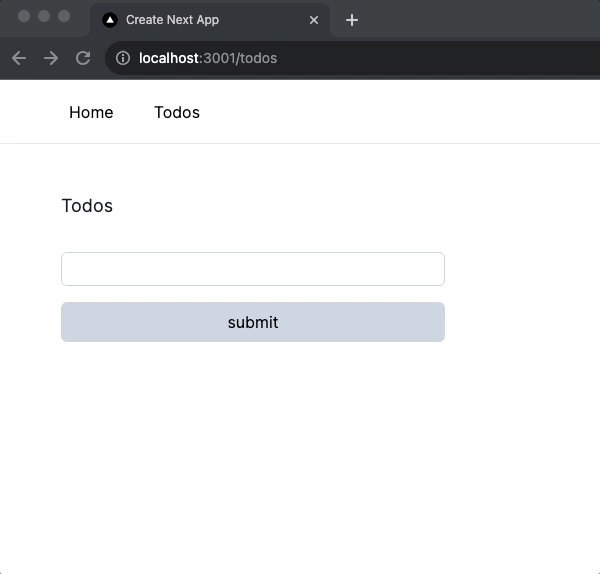Click the Next.js favicon in the tab
600x574 pixels.
(x=110, y=20)
